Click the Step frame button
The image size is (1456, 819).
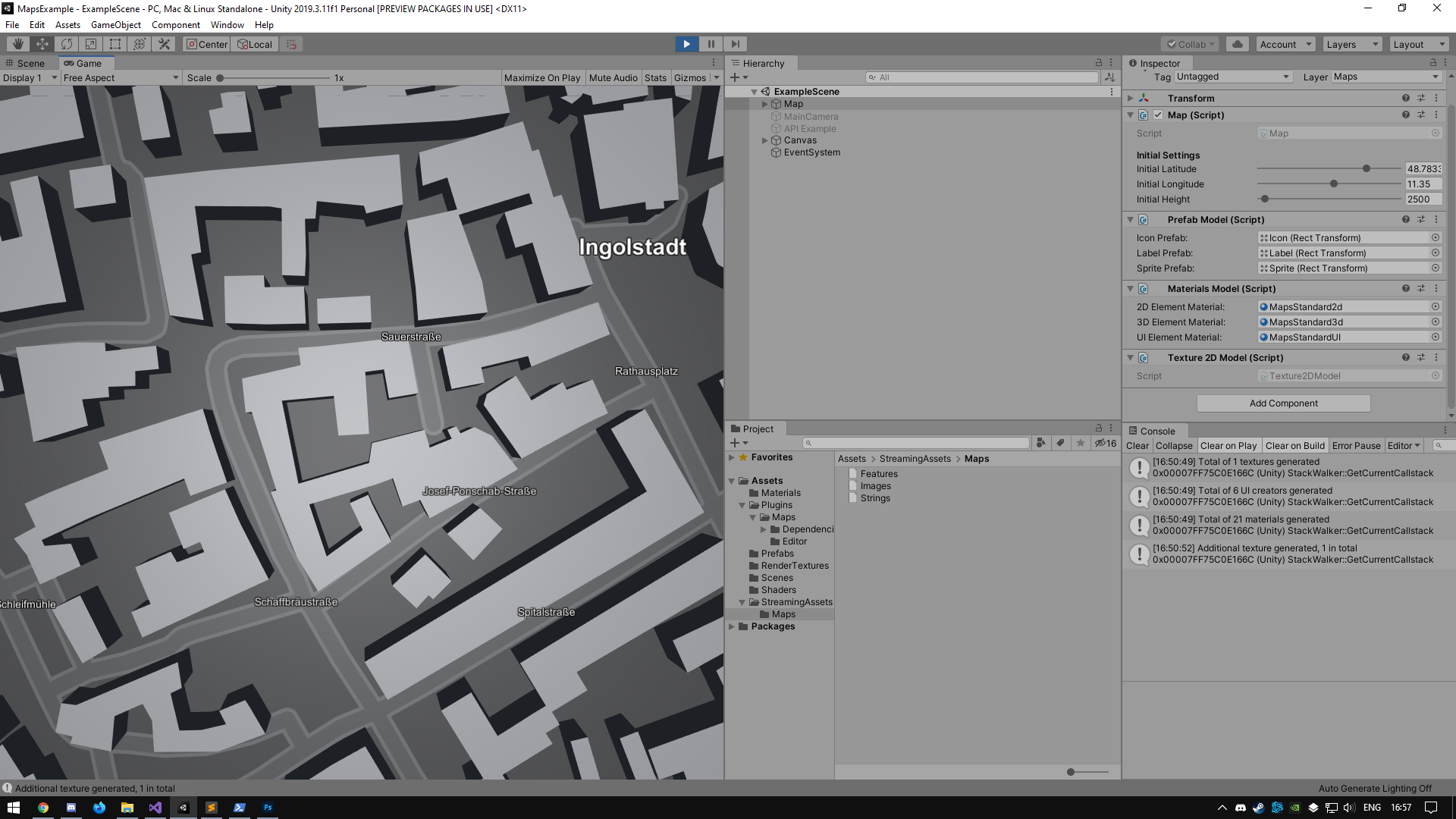click(x=735, y=44)
